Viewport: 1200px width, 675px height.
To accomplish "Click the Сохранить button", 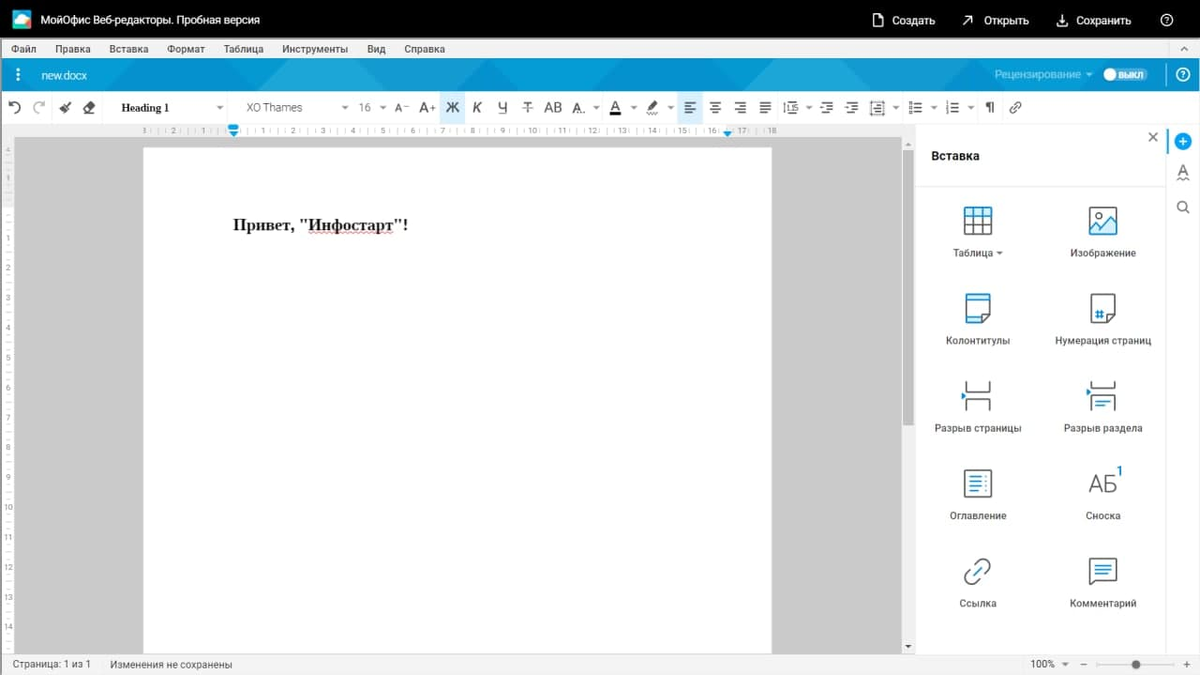I will tap(1093, 20).
